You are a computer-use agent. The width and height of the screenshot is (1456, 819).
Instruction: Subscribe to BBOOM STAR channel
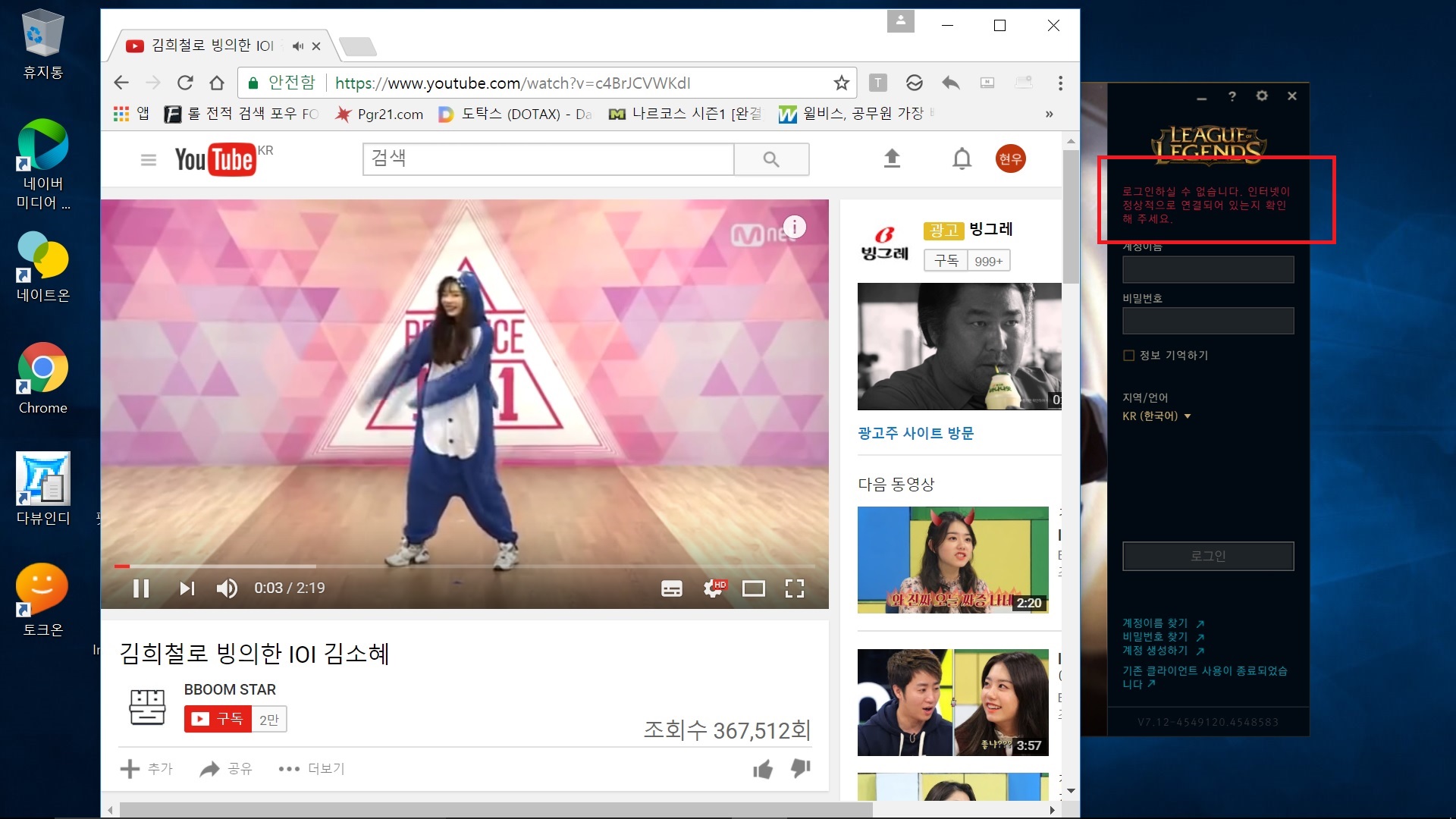[x=218, y=719]
